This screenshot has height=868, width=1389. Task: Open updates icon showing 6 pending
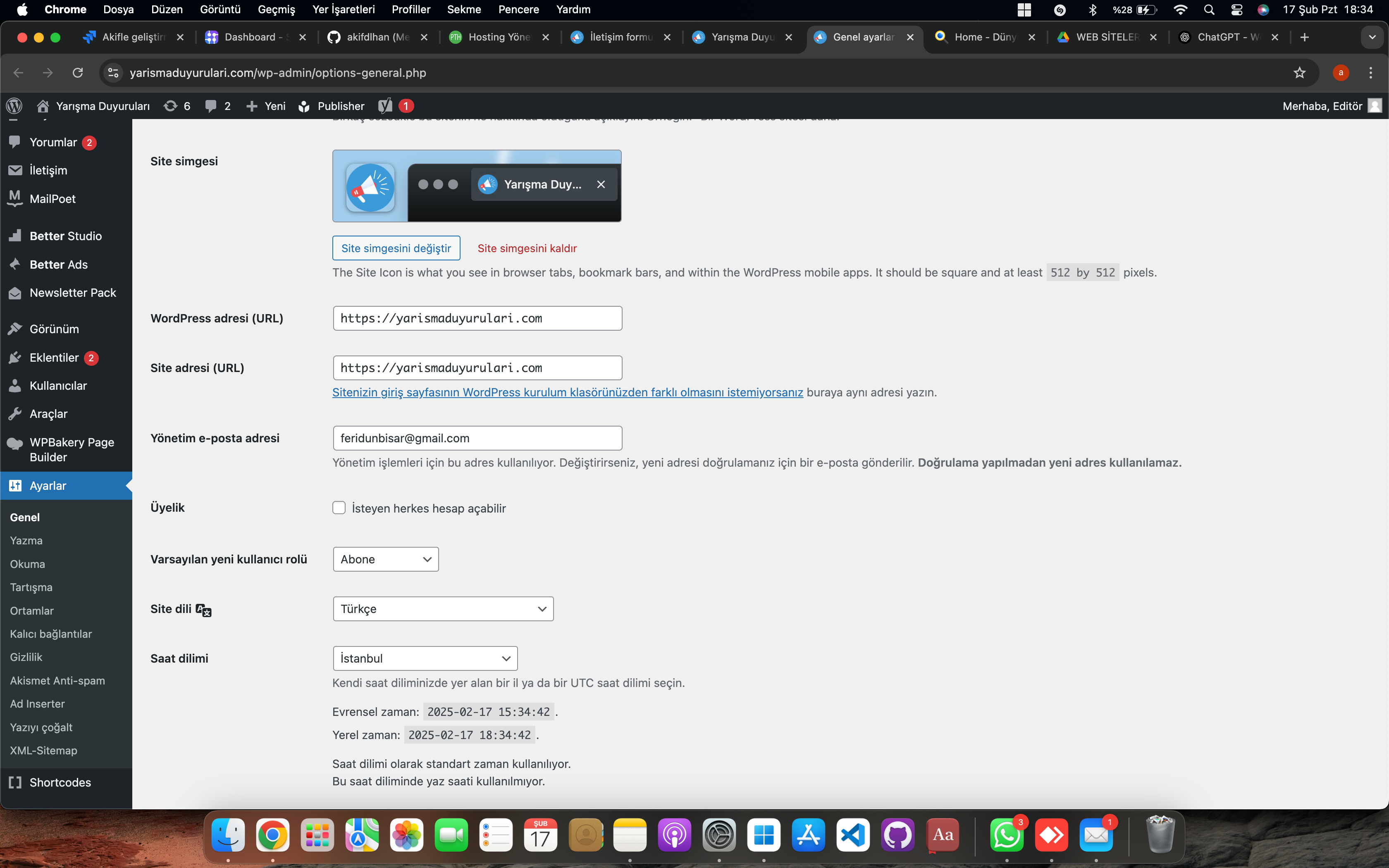[170, 106]
